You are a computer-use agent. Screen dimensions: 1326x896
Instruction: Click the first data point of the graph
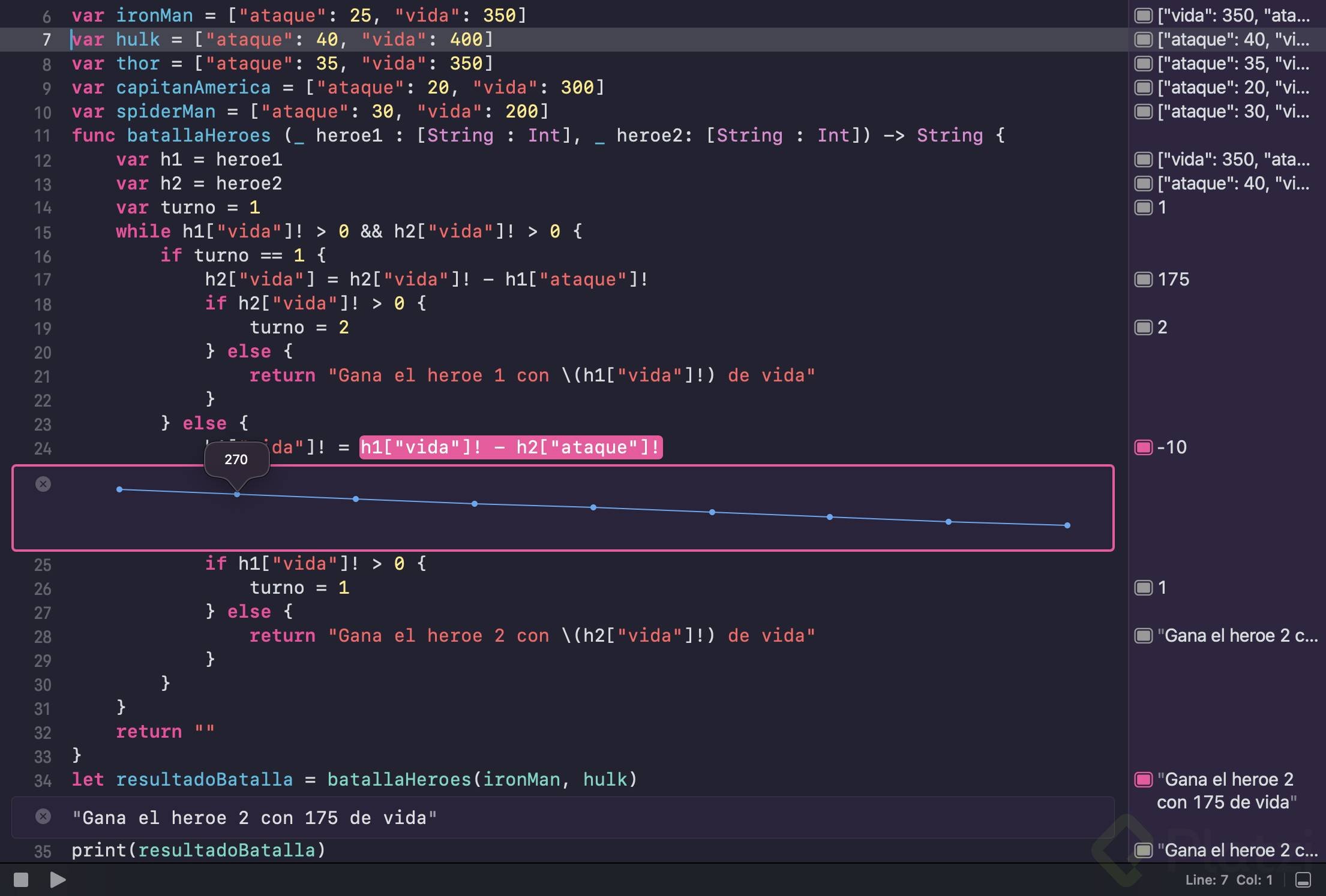point(119,489)
